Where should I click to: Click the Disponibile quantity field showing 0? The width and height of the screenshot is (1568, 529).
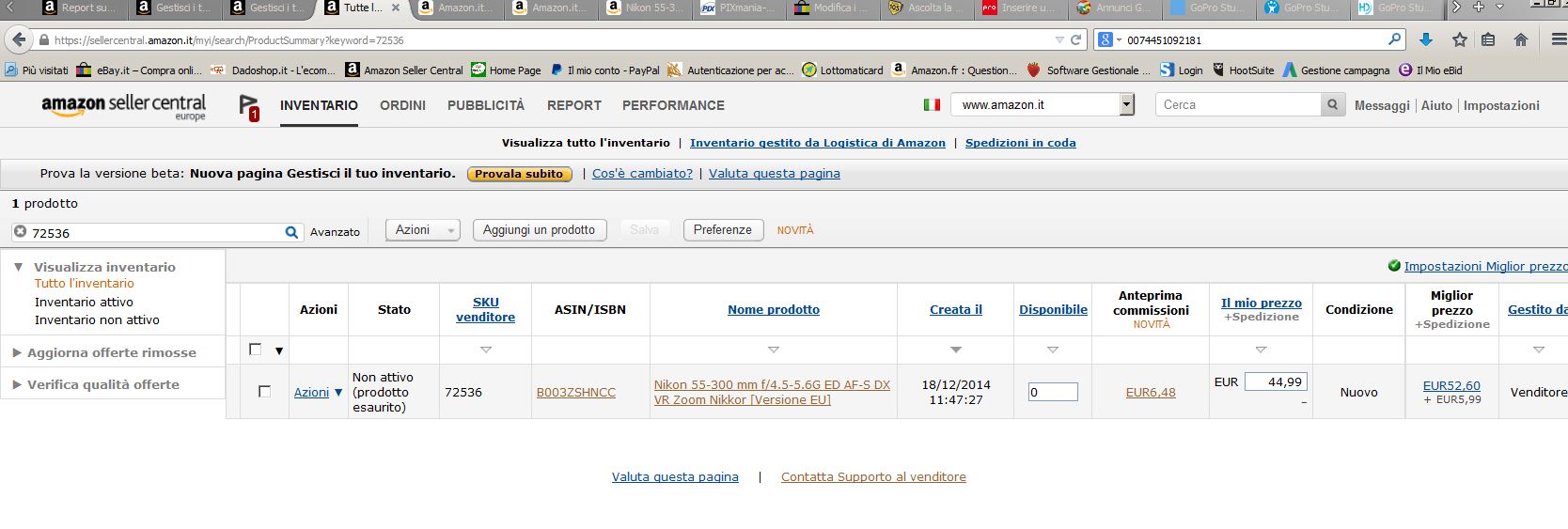pos(1052,392)
